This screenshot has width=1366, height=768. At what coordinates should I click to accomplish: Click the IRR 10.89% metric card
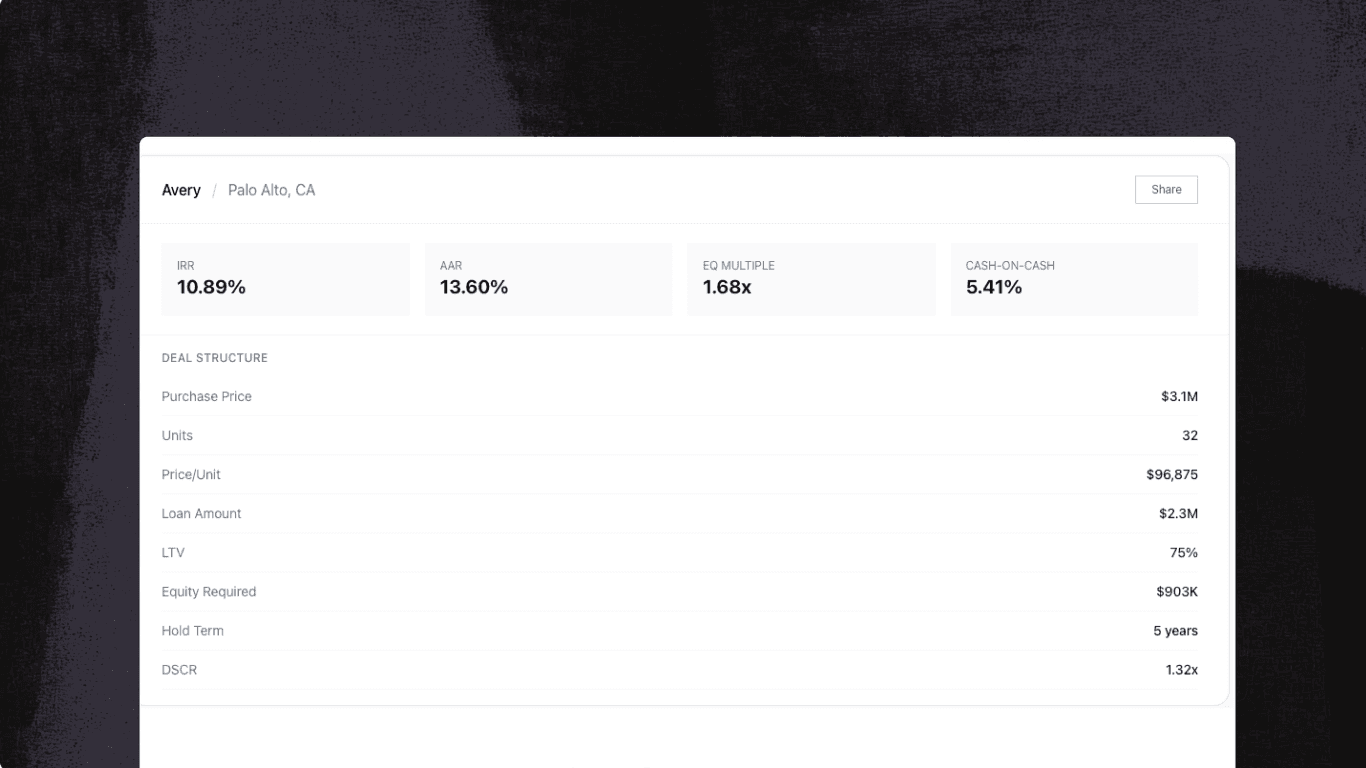pos(285,279)
